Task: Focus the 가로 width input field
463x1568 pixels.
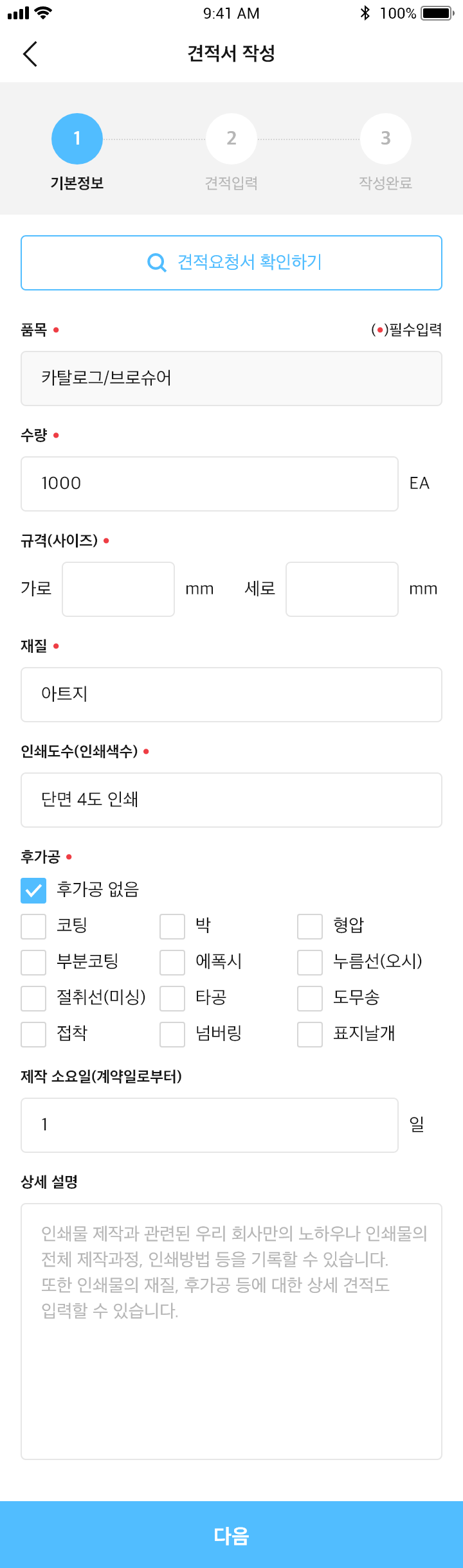Action: (x=118, y=589)
